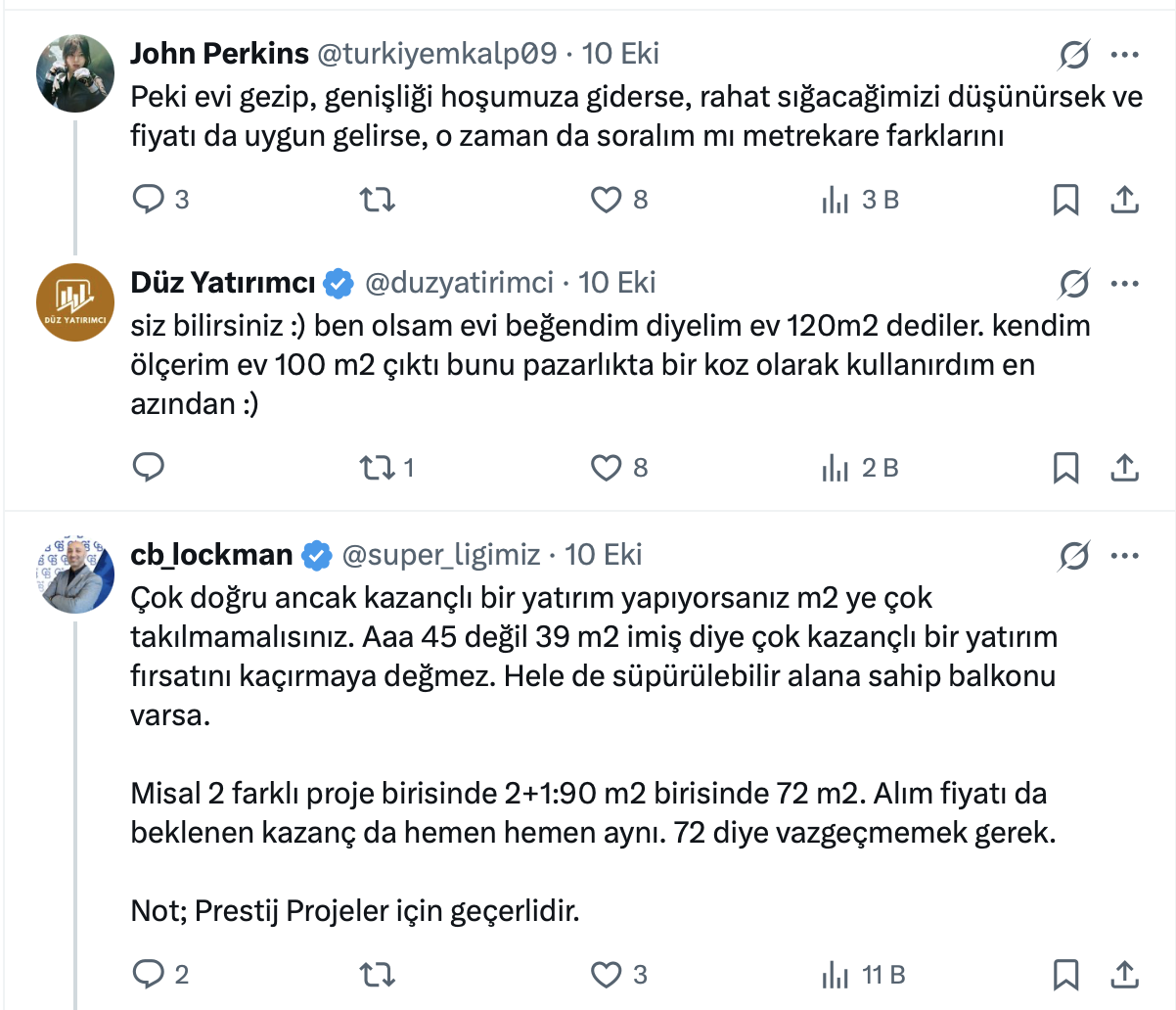The height and width of the screenshot is (1010, 1176).
Task: Bookmark John Perkins' tweet
Action: (1065, 200)
